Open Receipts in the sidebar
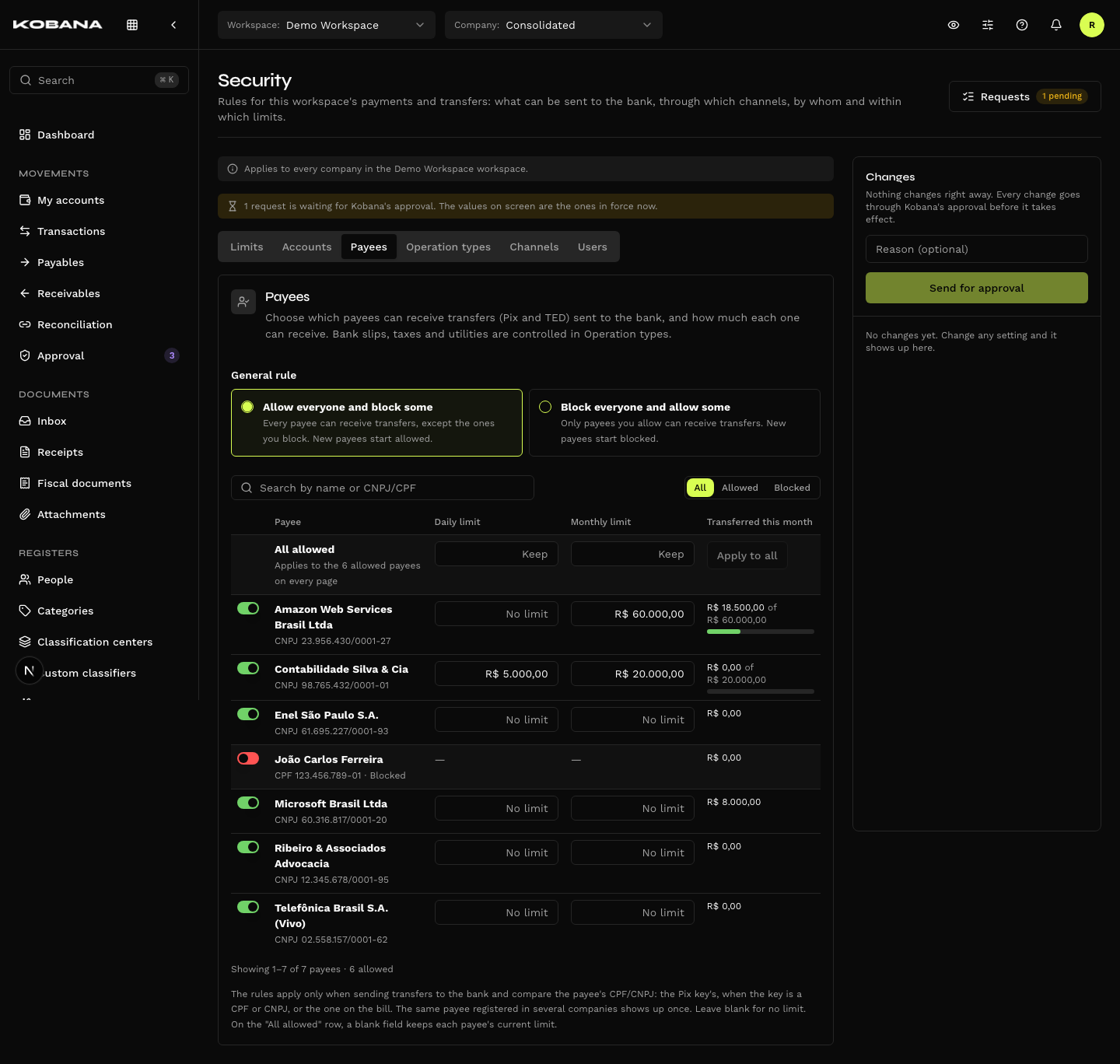This screenshot has width=1120, height=1064. [x=99, y=452]
